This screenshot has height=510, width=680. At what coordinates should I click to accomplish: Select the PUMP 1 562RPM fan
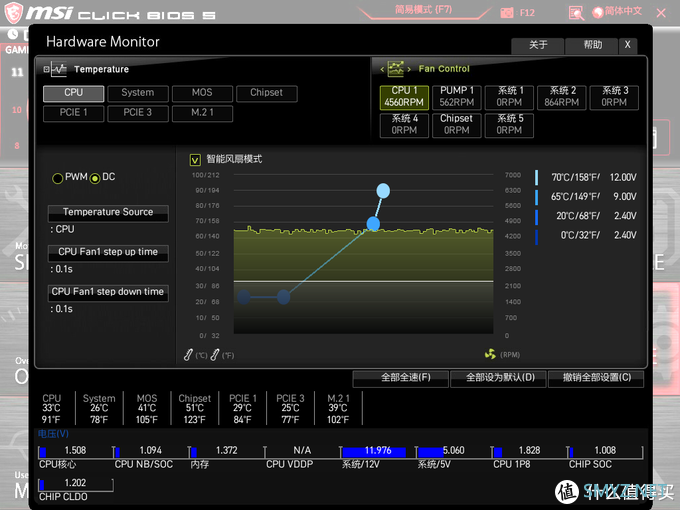tap(457, 97)
